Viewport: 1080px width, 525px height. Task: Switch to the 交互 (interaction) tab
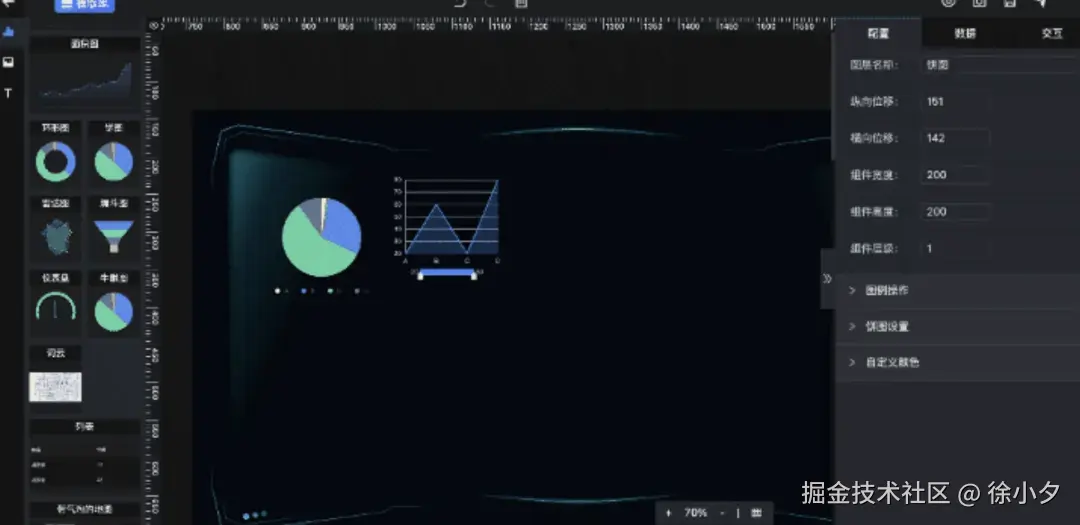tap(1051, 34)
